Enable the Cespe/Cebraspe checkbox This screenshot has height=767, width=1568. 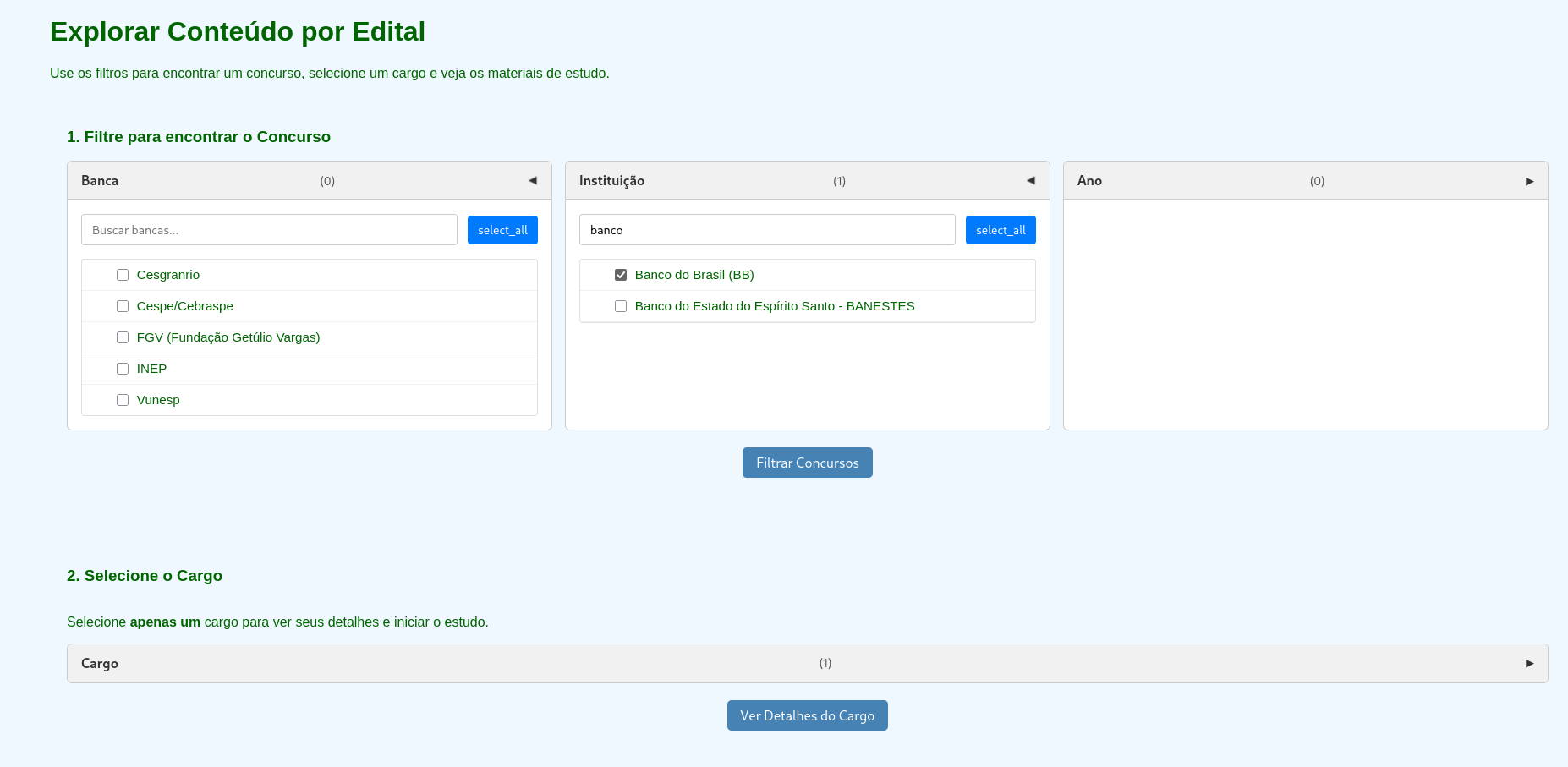coord(123,306)
